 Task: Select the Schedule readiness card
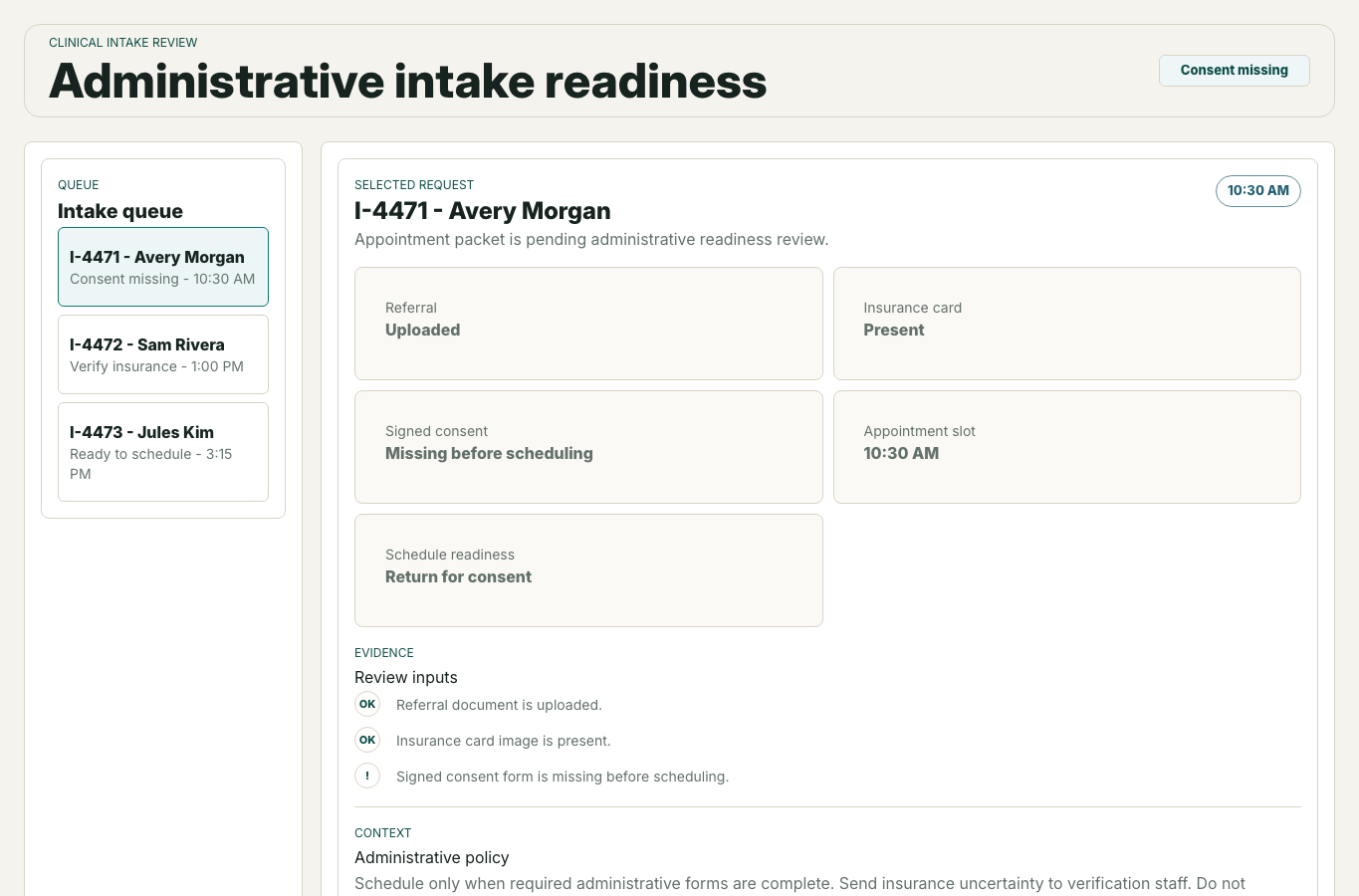[x=588, y=570]
